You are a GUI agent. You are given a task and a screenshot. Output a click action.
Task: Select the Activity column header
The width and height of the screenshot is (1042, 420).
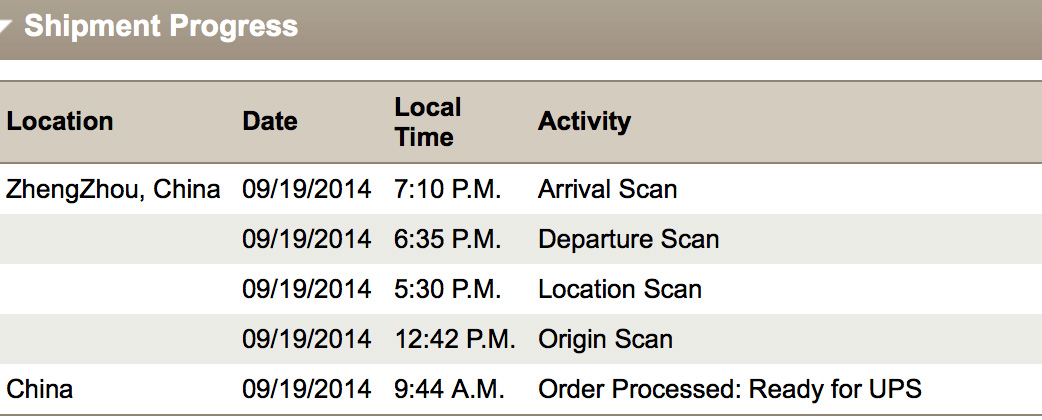584,122
